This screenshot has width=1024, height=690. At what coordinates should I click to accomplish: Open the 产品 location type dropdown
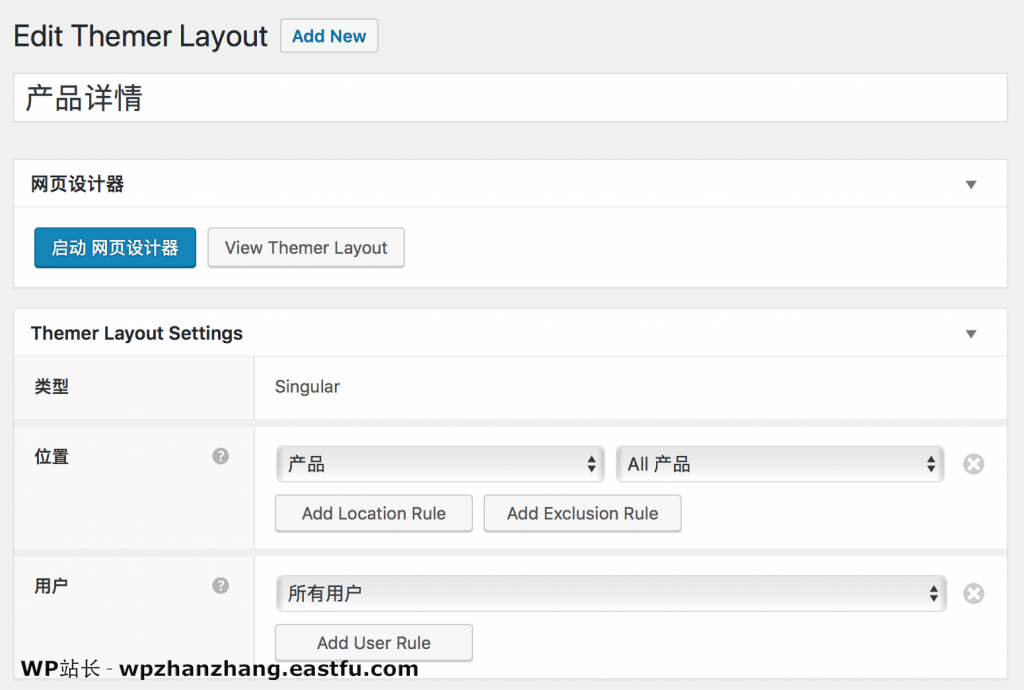[440, 464]
